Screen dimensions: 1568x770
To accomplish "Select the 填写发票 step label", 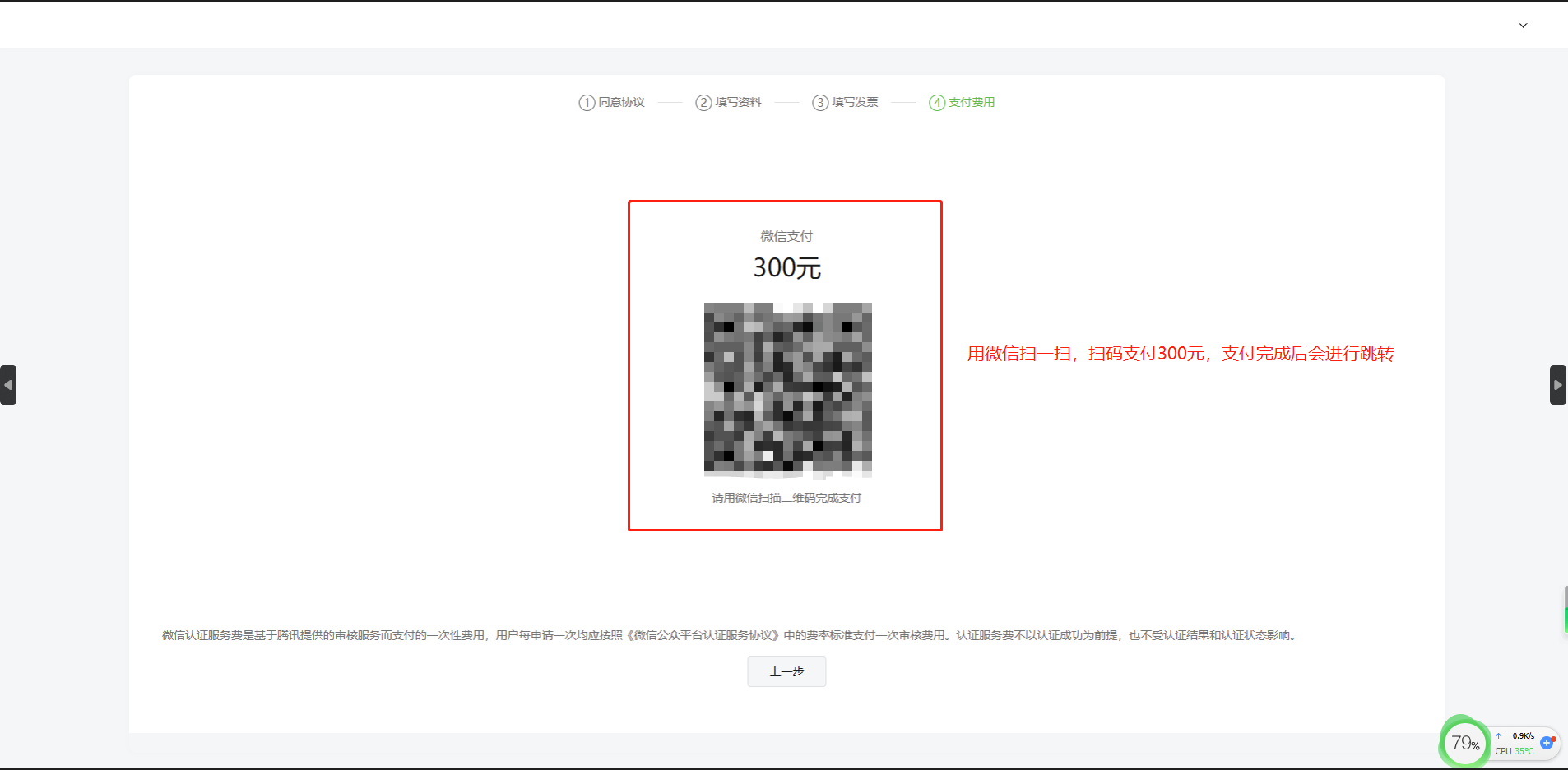I will [855, 103].
